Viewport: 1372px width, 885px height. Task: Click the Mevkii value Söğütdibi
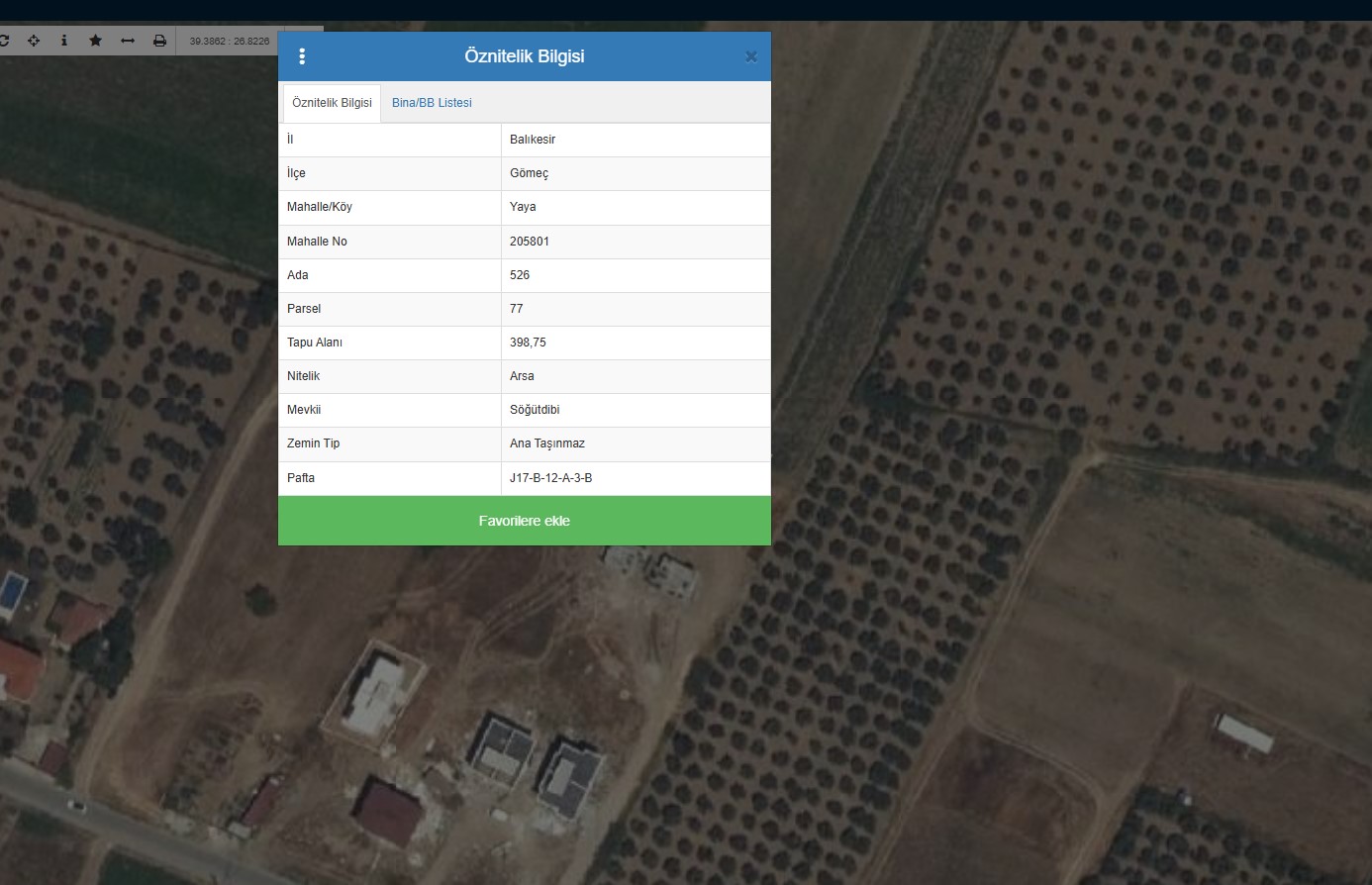point(535,410)
